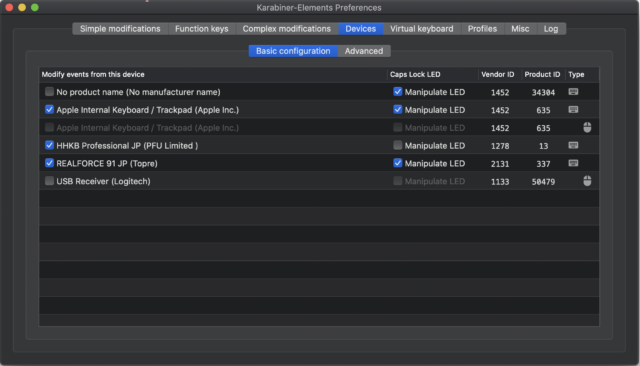
Task: Enable Manipulate LED for HHKB Professional JP
Action: (398, 145)
